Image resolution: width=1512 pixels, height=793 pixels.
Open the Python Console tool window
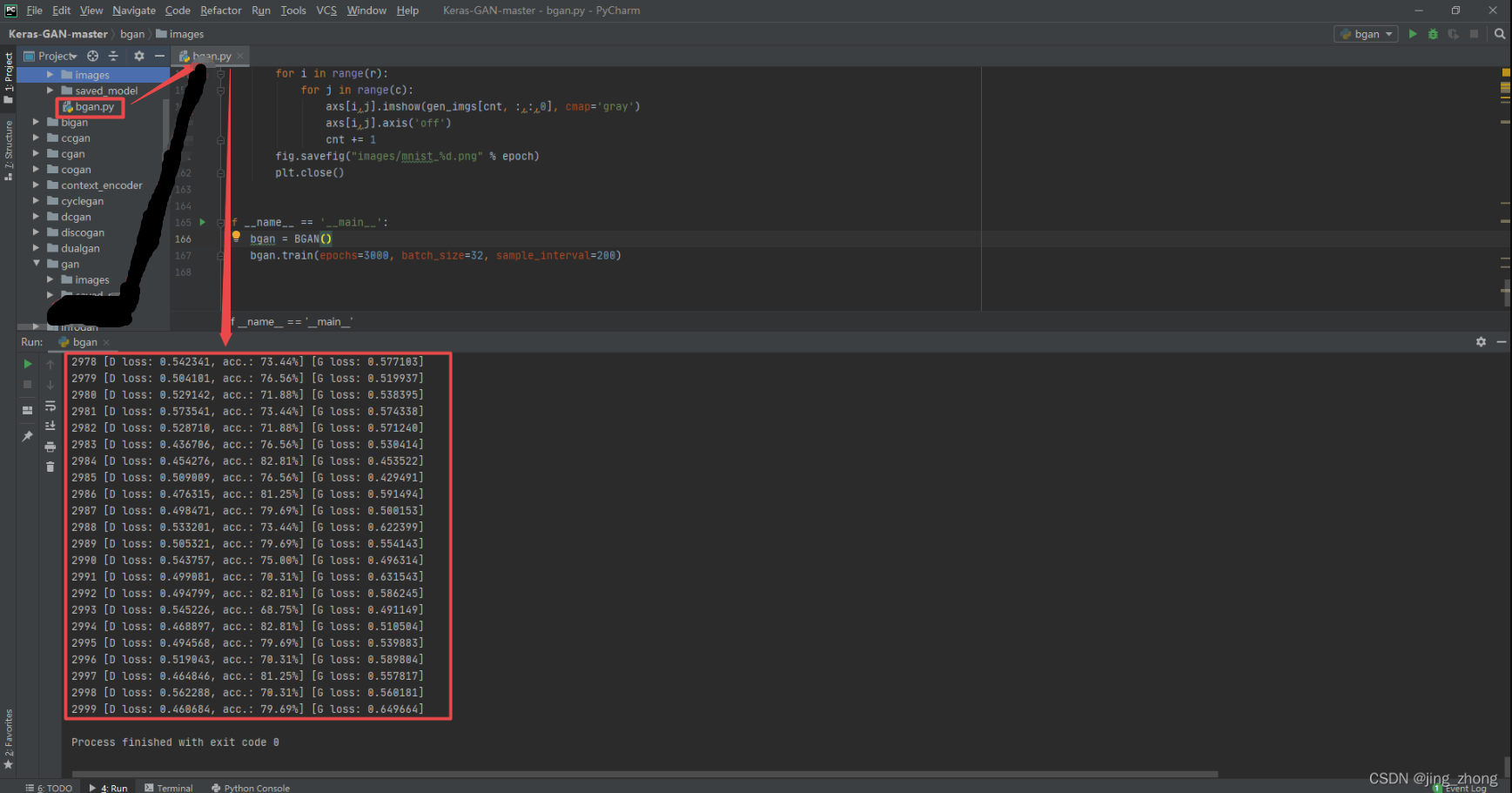click(x=251, y=788)
